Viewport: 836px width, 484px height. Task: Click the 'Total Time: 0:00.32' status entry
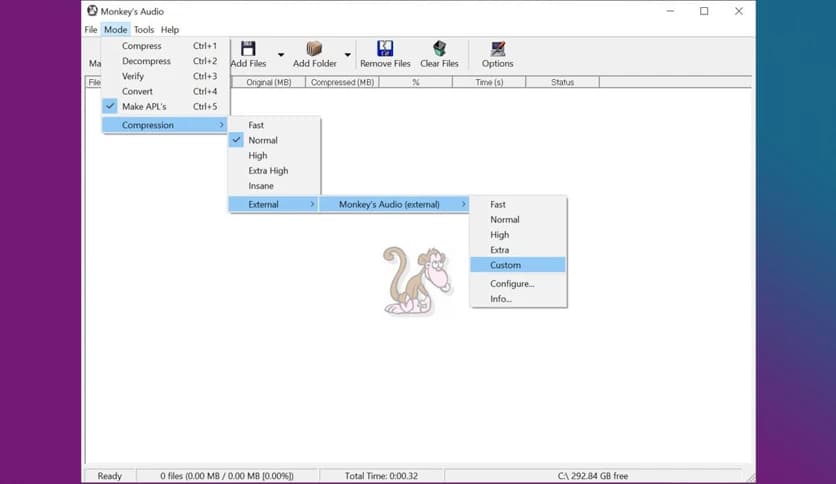click(x=381, y=476)
